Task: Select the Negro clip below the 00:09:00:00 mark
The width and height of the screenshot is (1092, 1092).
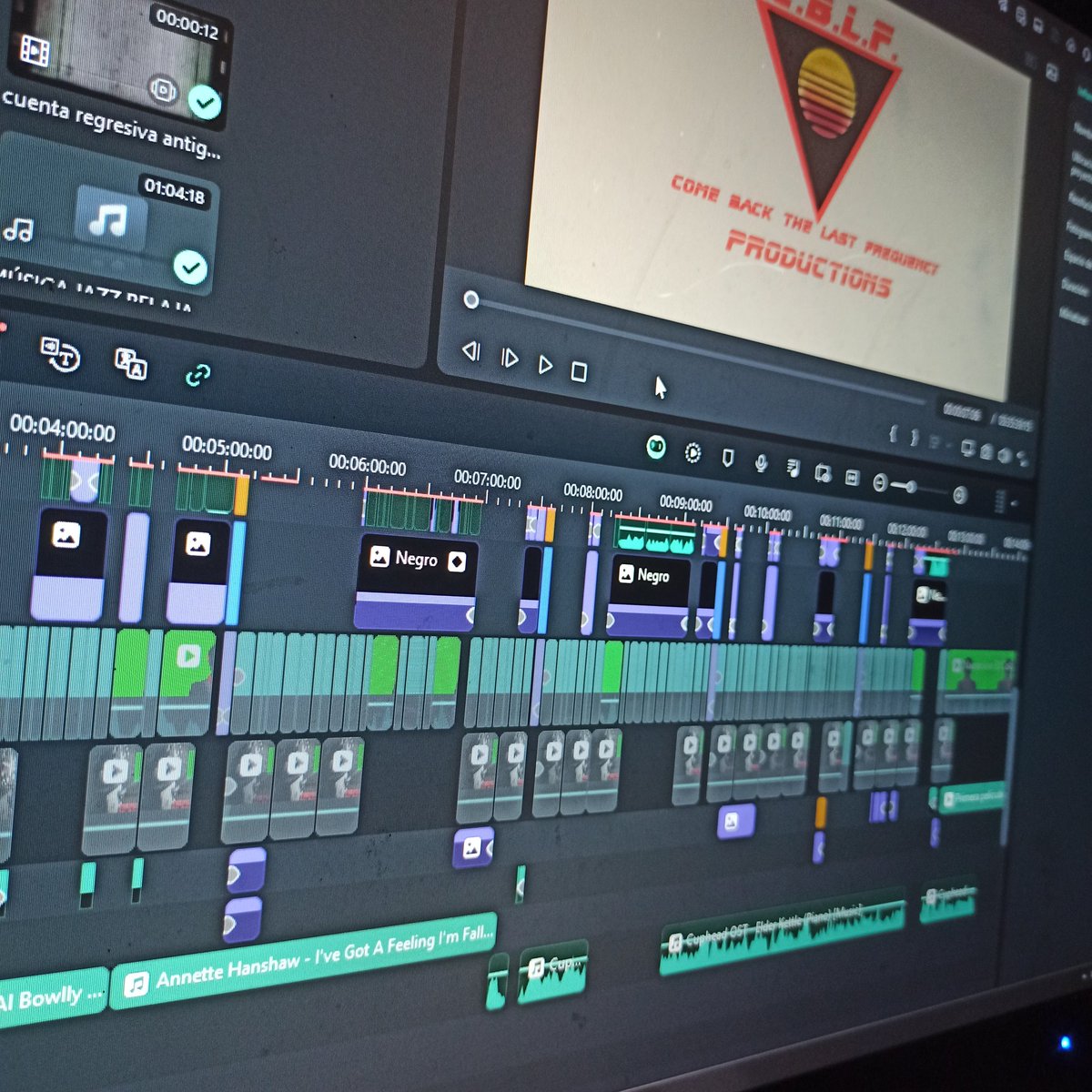Action: (x=649, y=596)
